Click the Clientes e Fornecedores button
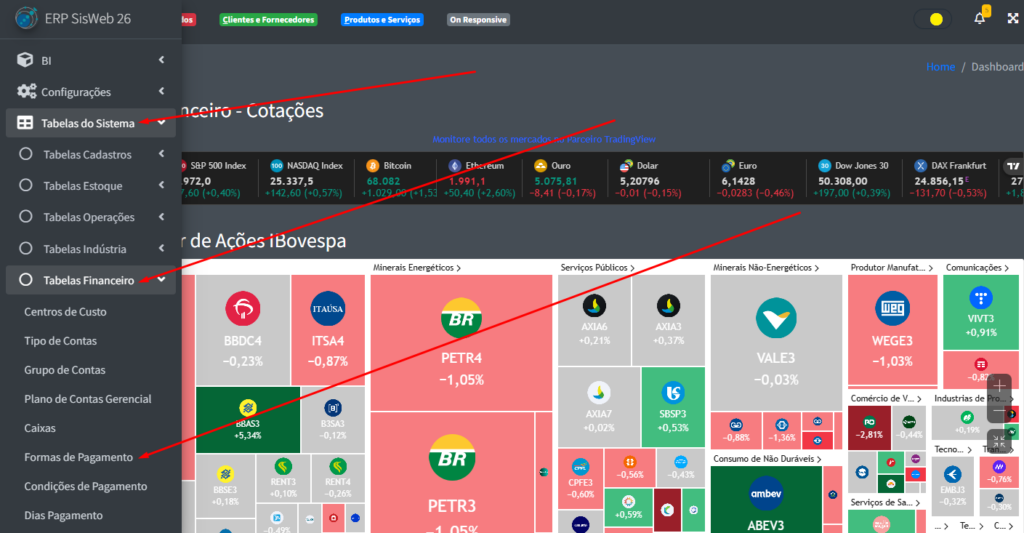The width and height of the screenshot is (1024, 533). pyautogui.click(x=268, y=19)
